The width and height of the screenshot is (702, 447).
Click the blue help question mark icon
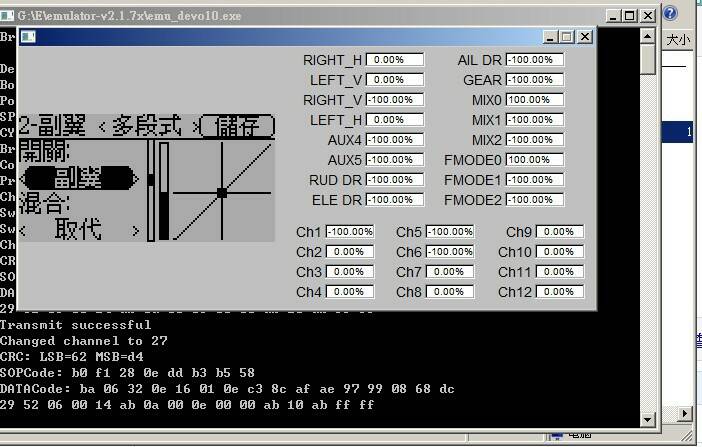[x=670, y=13]
